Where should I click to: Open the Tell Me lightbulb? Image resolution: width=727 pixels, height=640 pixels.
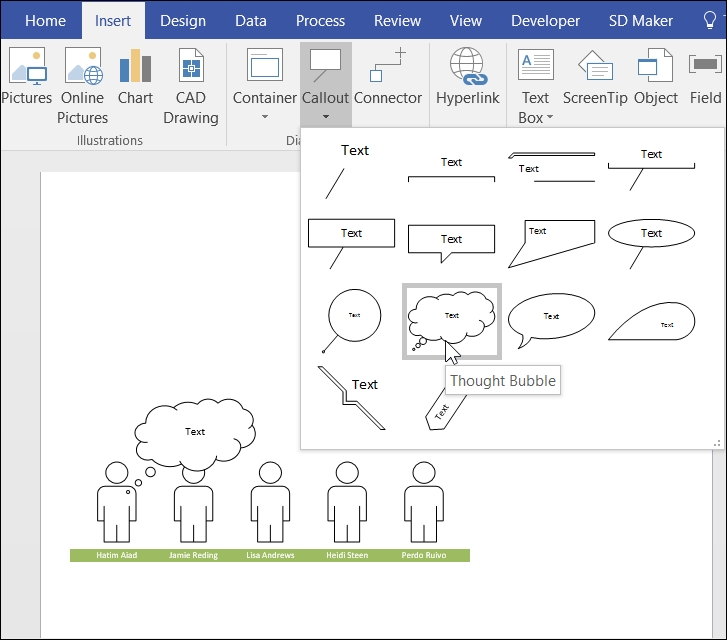710,20
